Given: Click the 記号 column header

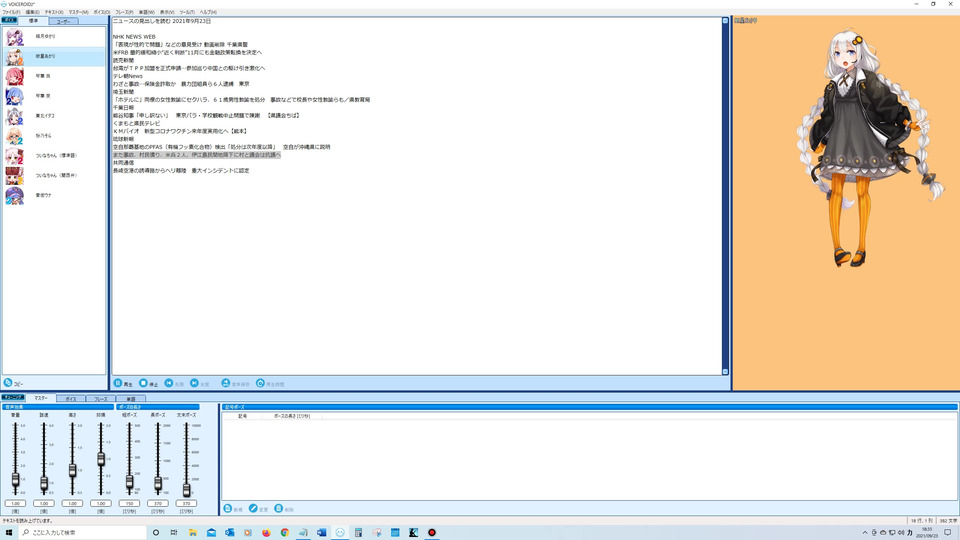Looking at the screenshot, I should pos(243,416).
